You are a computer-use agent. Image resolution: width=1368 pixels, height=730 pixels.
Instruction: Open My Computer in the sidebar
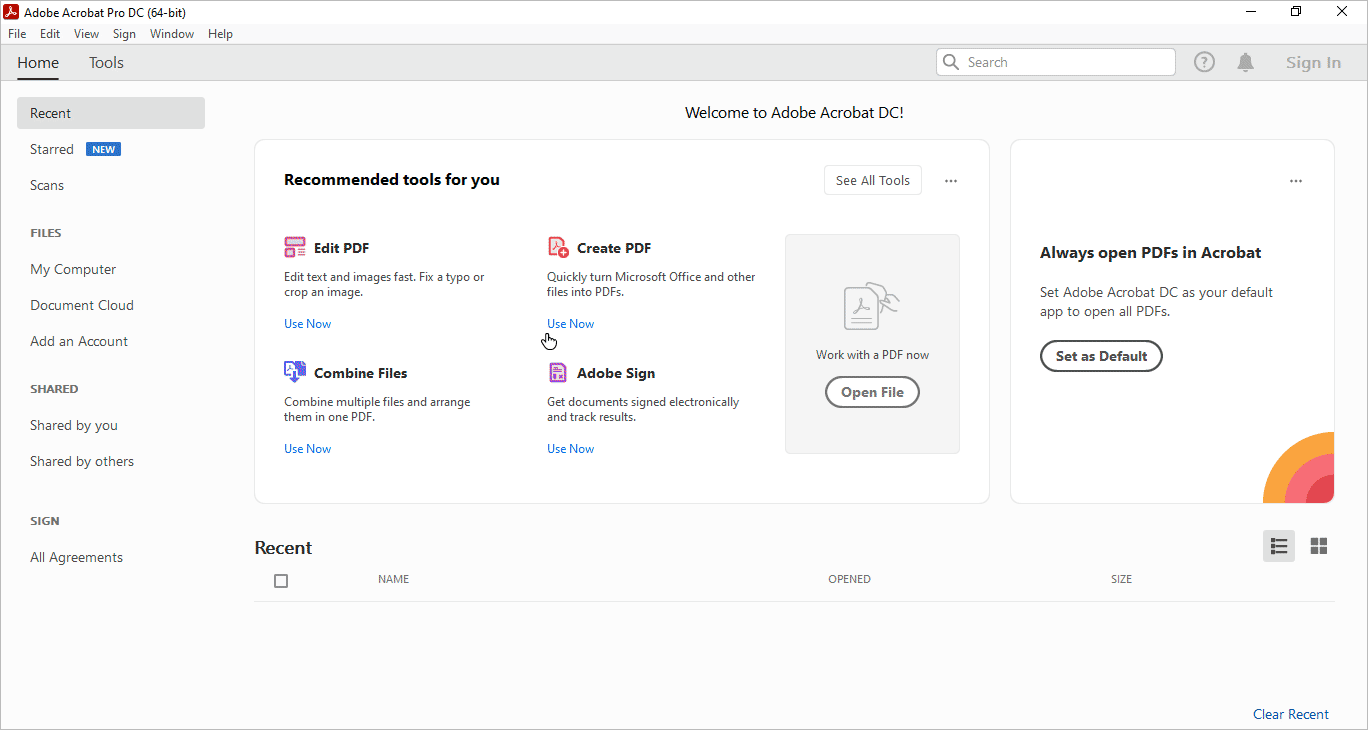click(73, 269)
